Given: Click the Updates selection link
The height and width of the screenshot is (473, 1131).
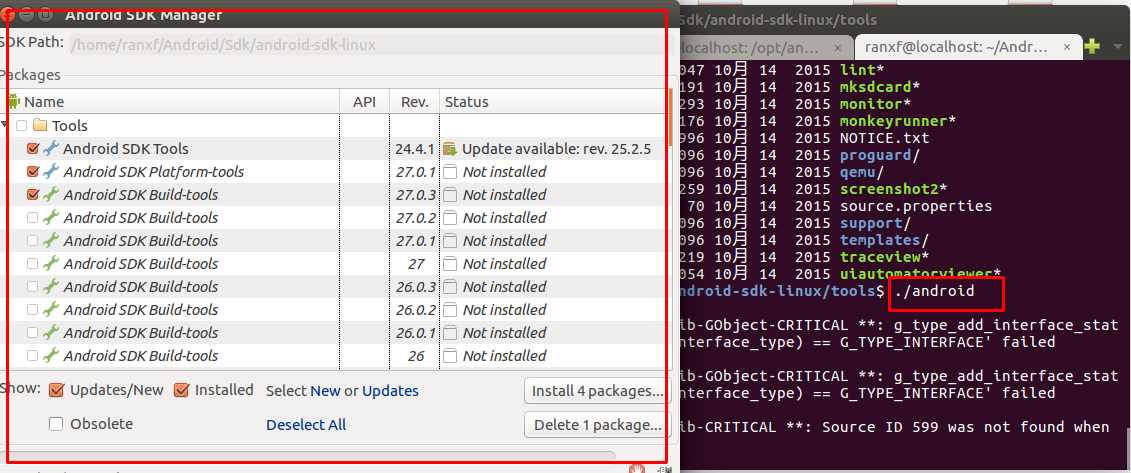Looking at the screenshot, I should click(390, 391).
